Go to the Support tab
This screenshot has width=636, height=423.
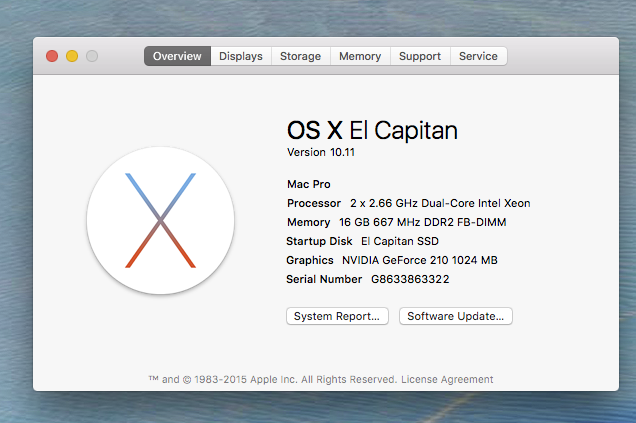[420, 56]
